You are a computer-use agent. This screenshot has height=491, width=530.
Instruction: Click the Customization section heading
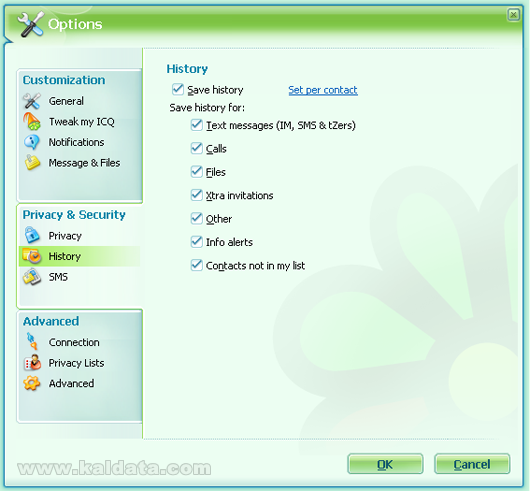click(x=64, y=80)
